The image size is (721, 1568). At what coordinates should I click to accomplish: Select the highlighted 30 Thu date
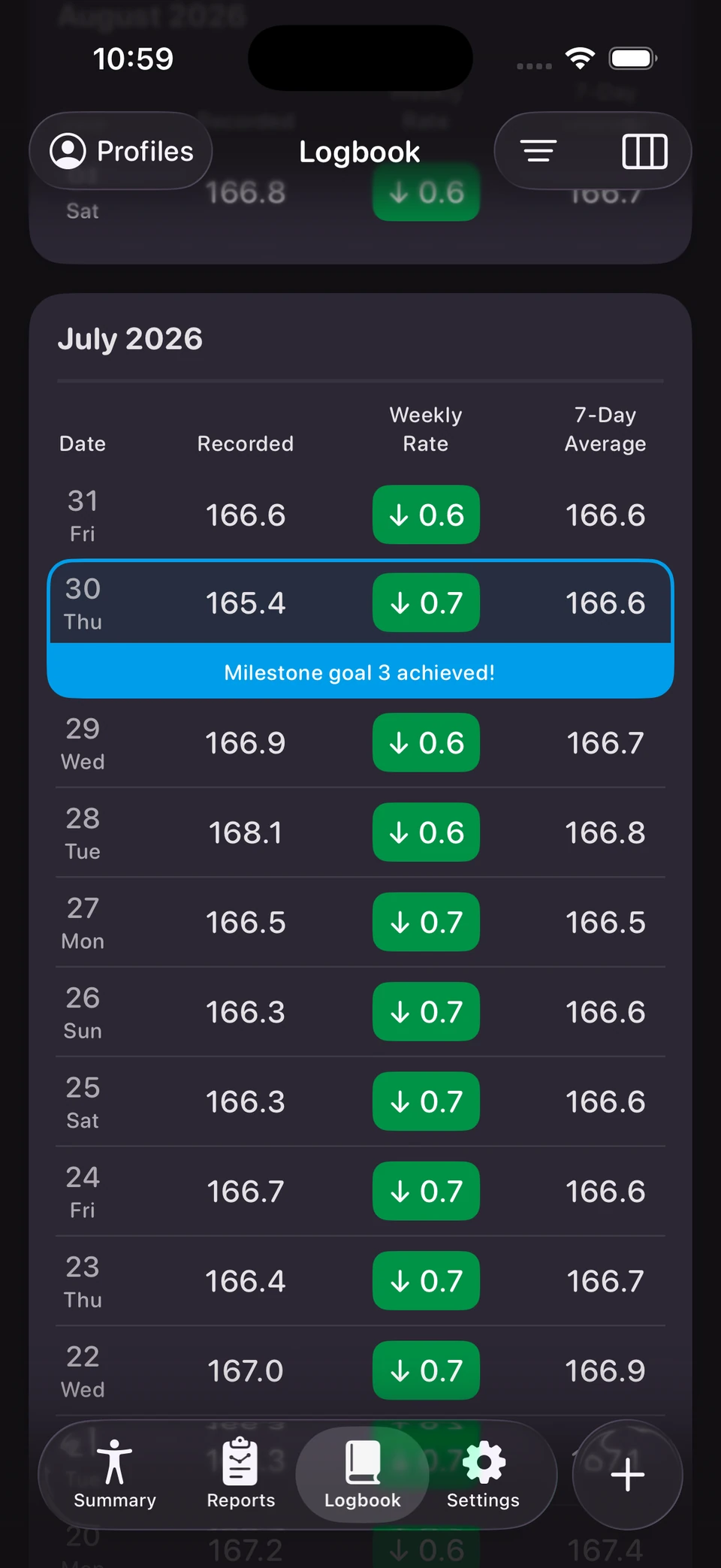[x=83, y=603]
